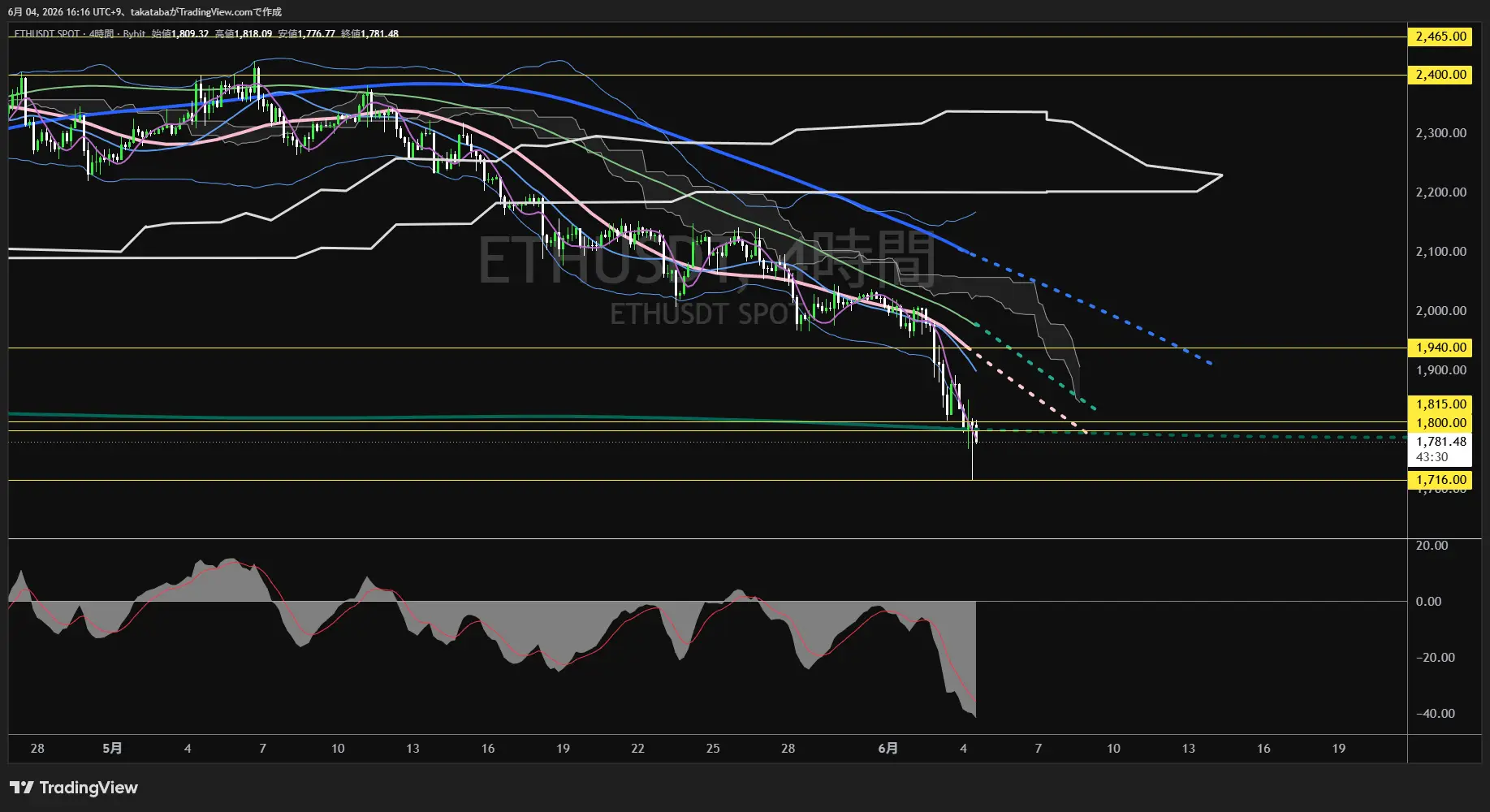Click the 22 date on time axis
Viewport: 1490px width, 812px height.
(x=637, y=749)
